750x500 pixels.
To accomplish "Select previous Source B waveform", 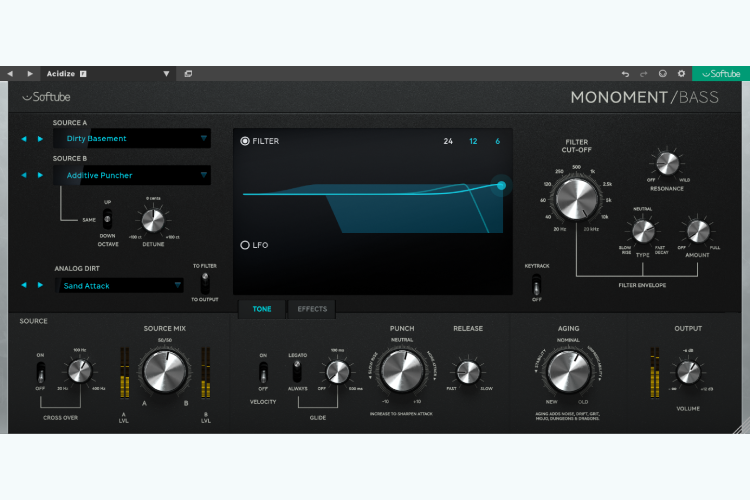I will tap(24, 175).
